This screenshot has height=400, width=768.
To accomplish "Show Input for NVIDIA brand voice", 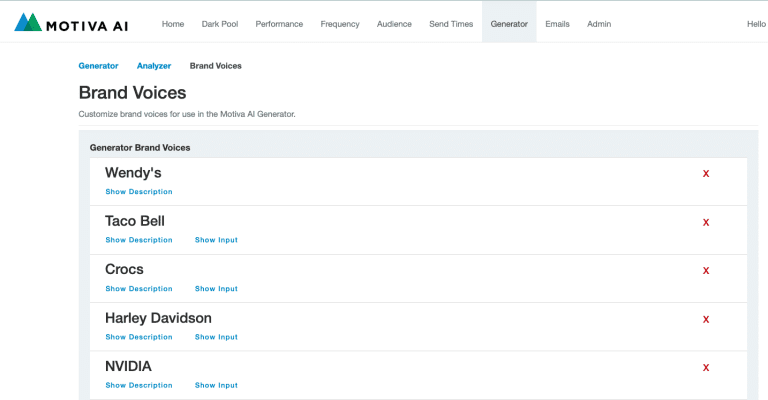I will [216, 385].
